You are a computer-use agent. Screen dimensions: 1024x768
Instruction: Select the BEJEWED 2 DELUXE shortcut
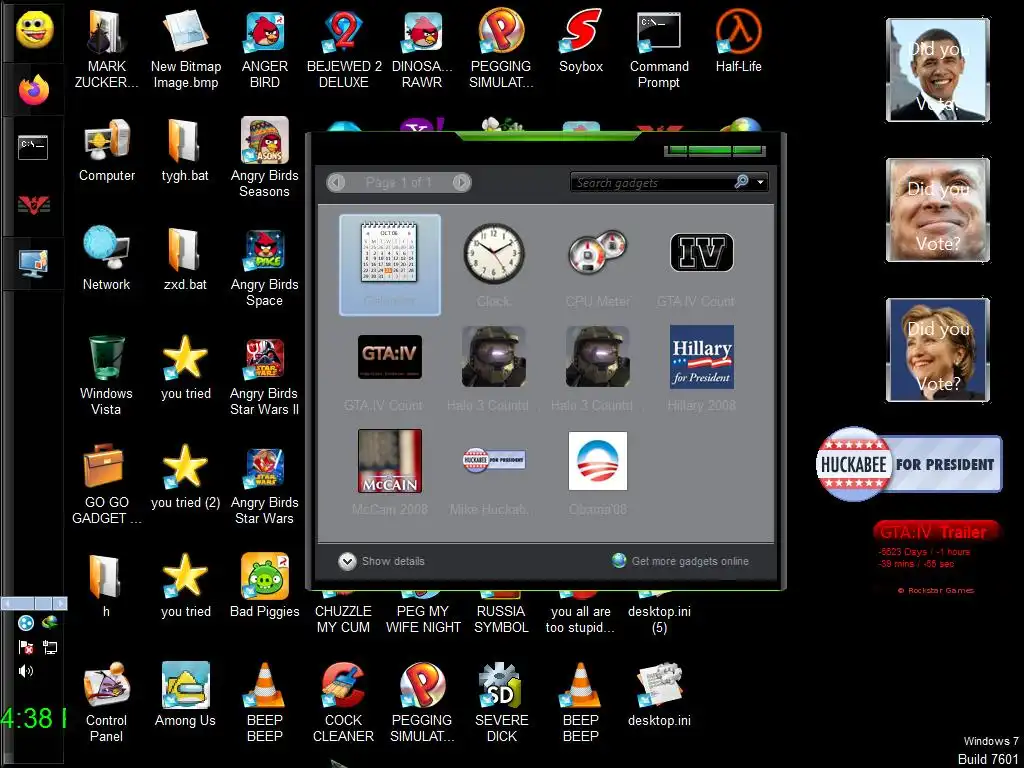coord(344,50)
